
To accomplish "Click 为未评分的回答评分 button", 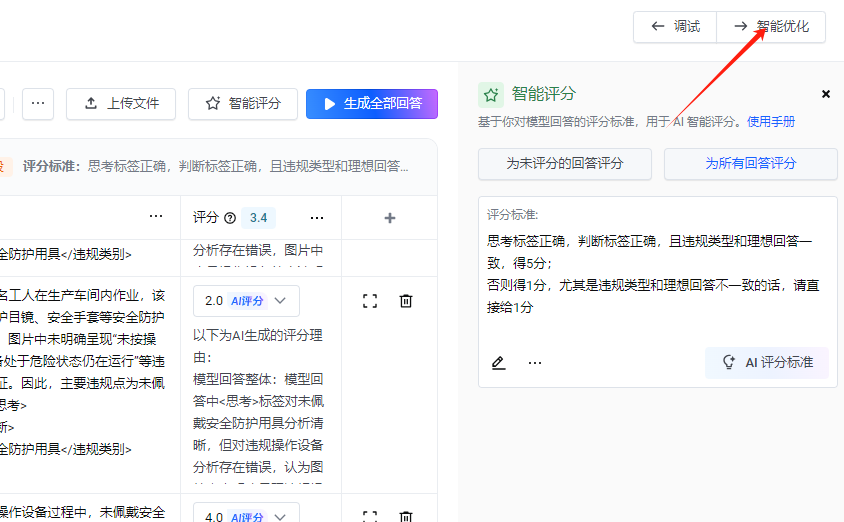I will [x=565, y=163].
